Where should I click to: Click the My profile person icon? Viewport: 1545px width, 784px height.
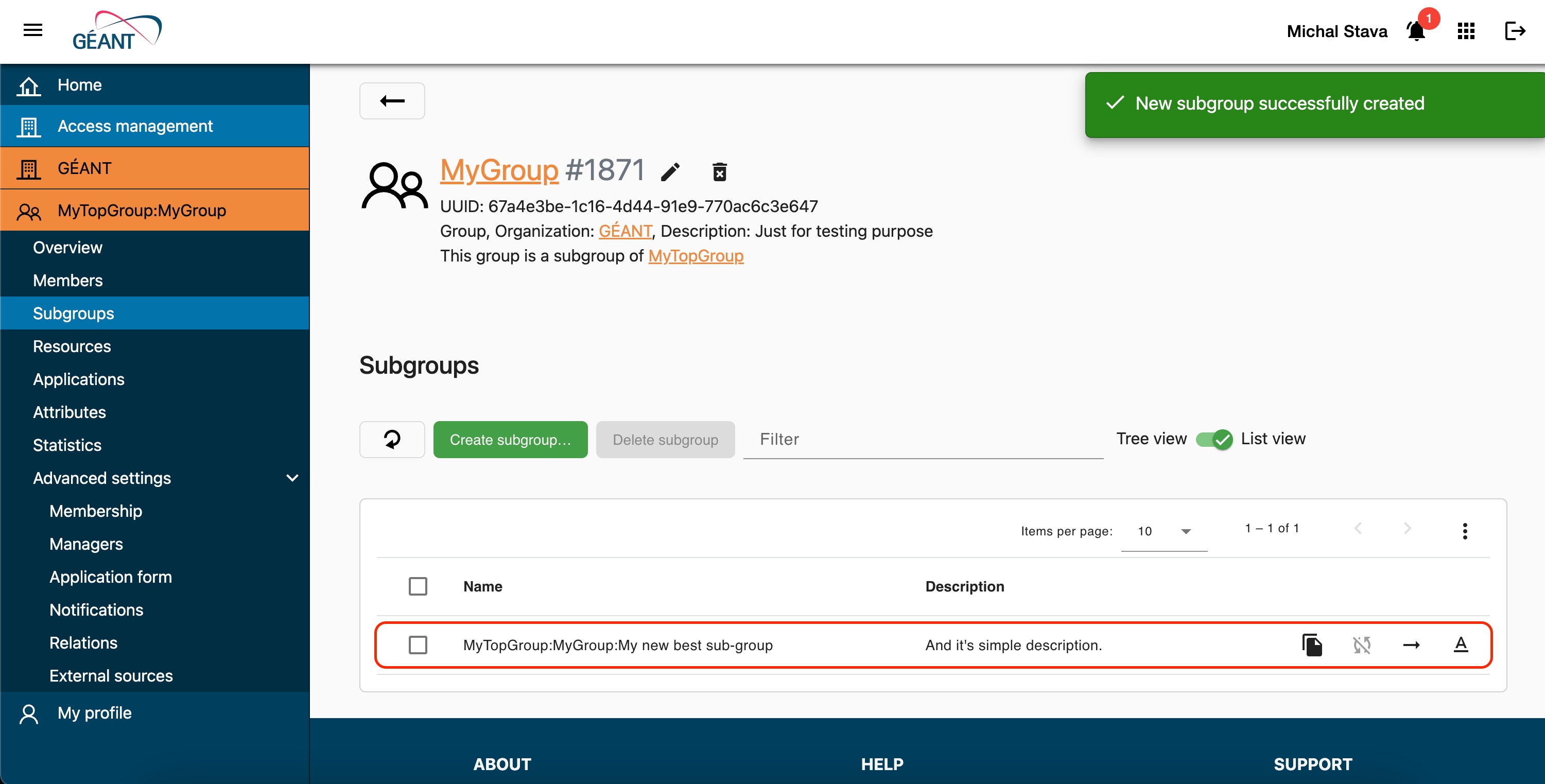click(28, 714)
